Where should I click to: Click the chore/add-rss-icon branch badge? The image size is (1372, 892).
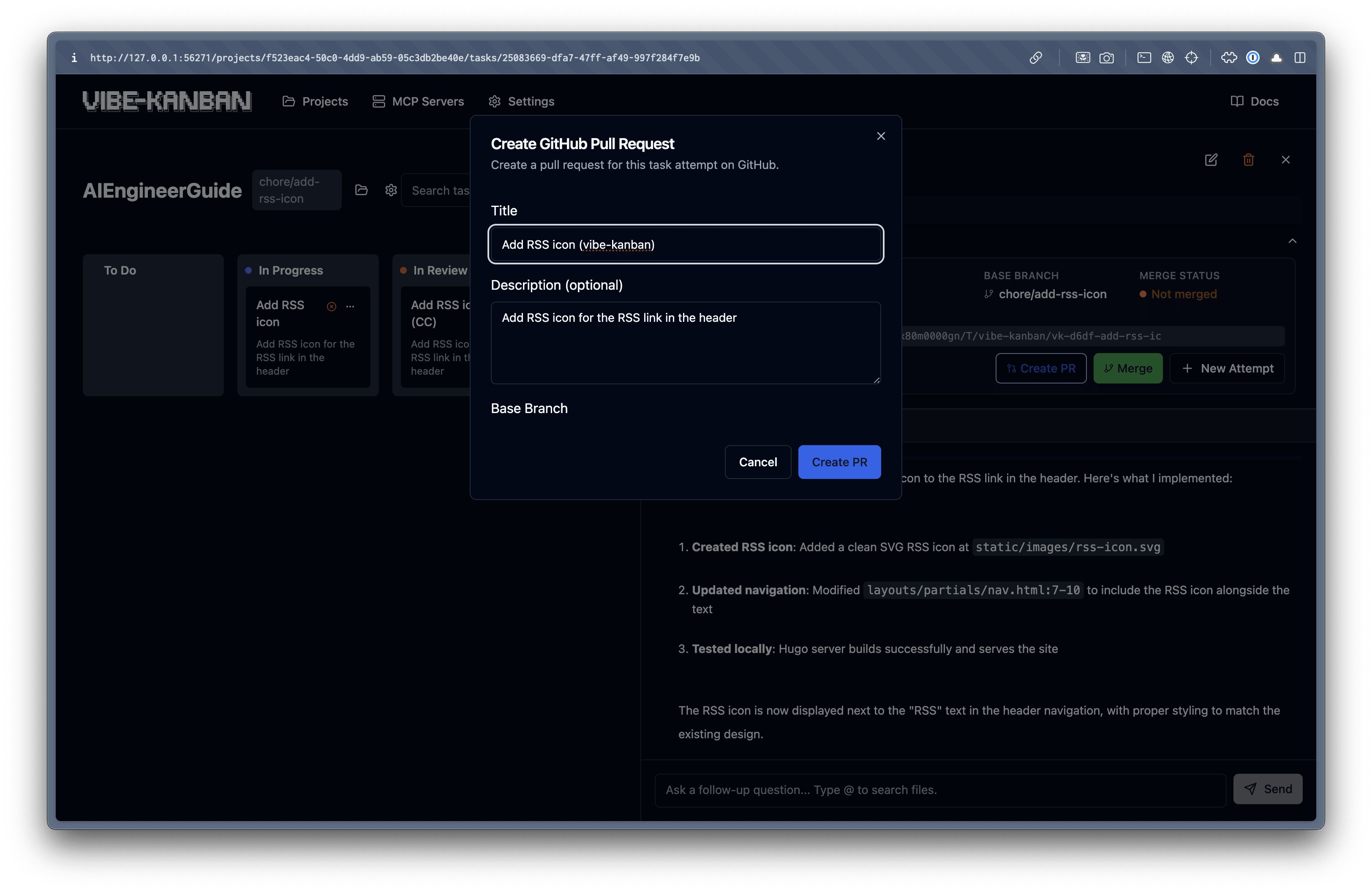click(x=296, y=190)
